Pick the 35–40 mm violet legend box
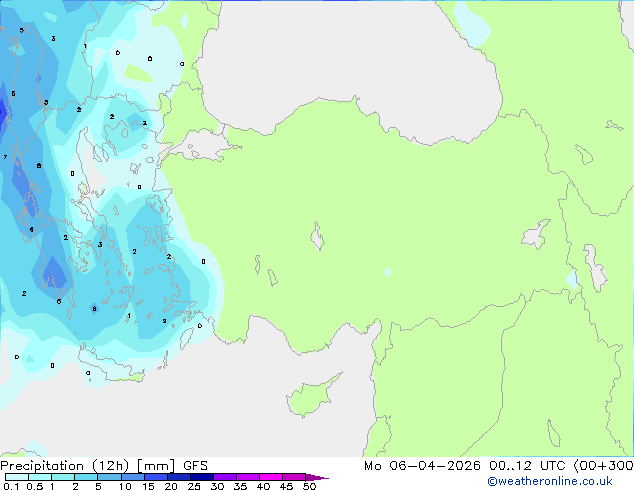 (x=247, y=477)
